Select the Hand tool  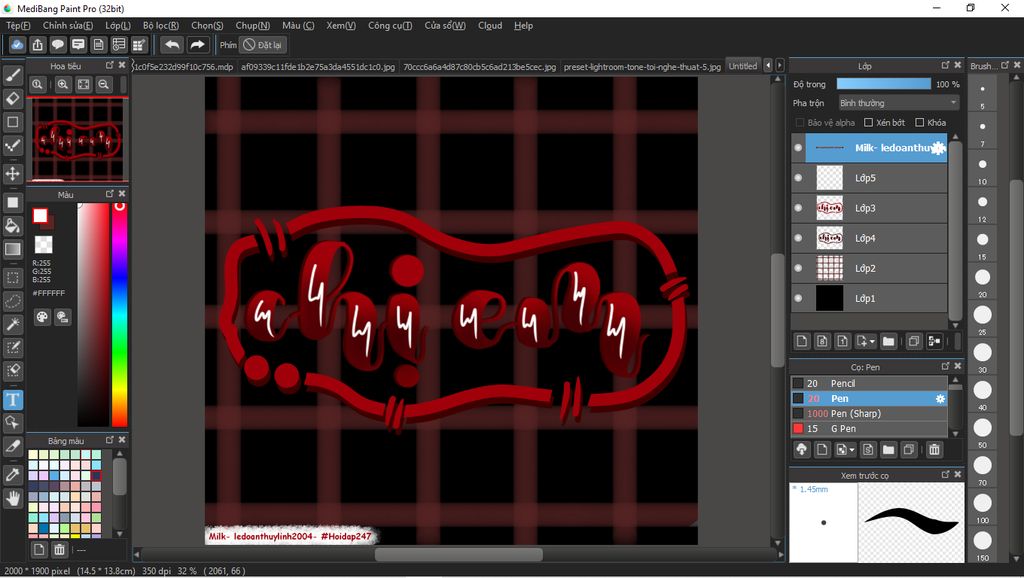point(12,498)
